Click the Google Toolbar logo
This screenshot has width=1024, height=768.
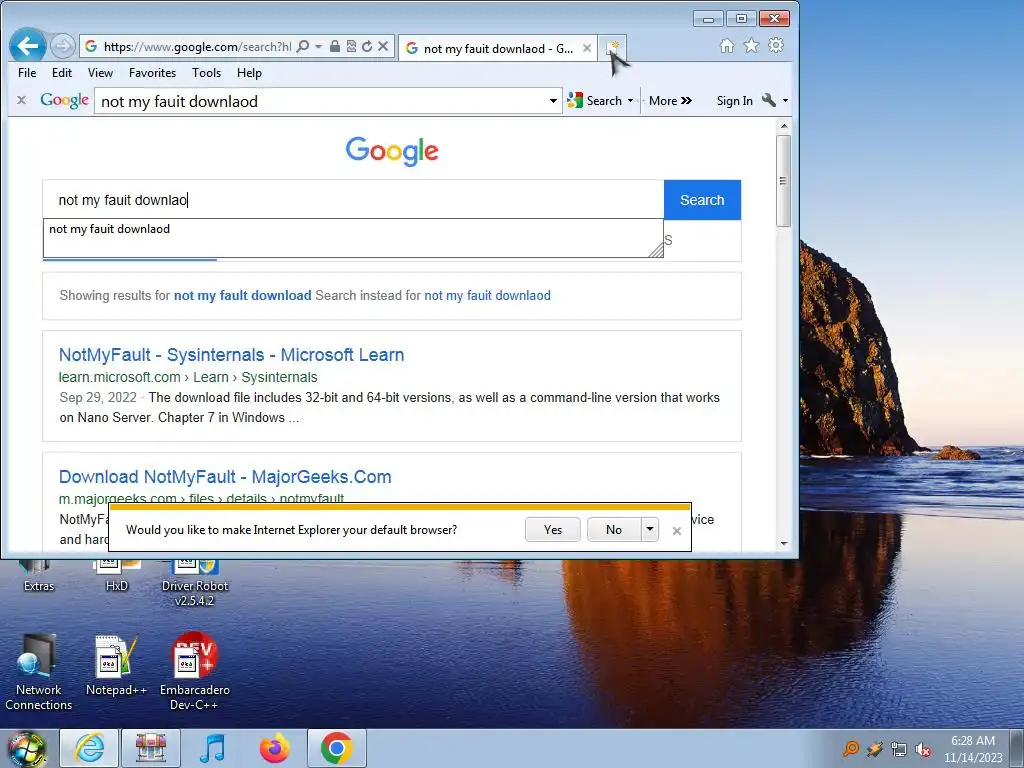point(64,100)
